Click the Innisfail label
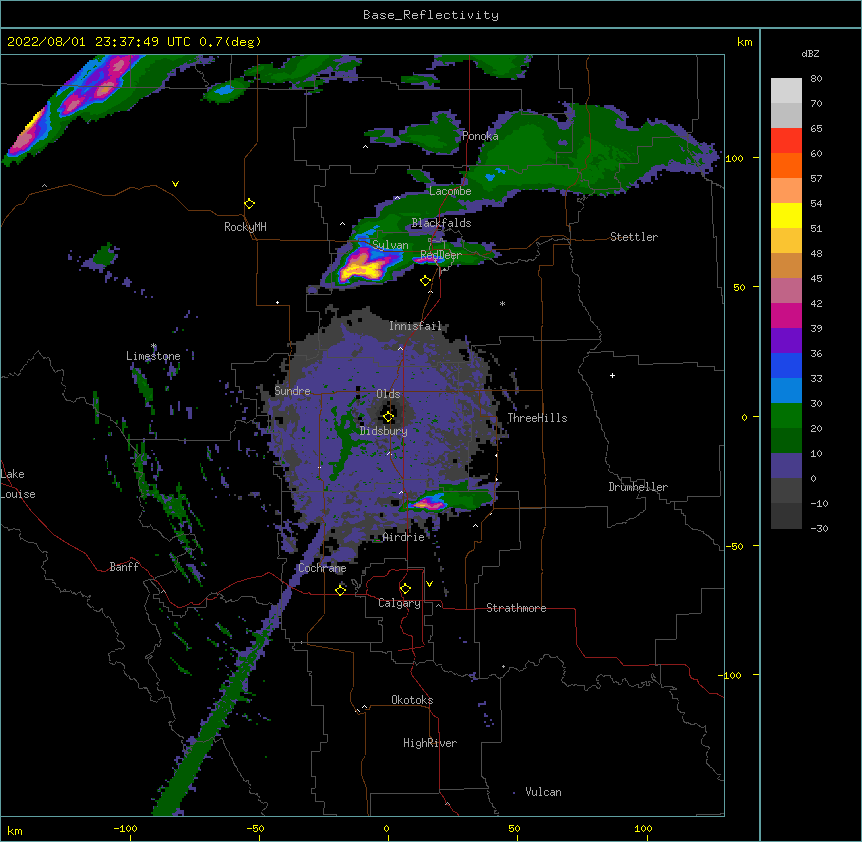 [415, 326]
